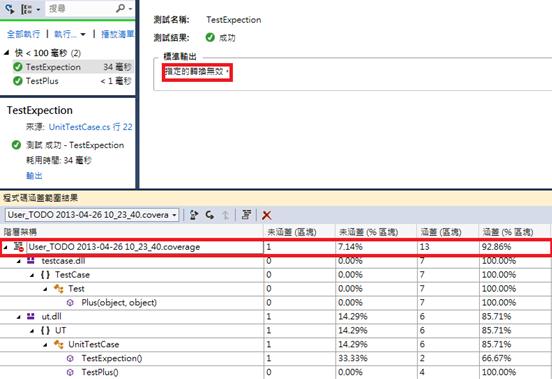Collapse the 快 < 100 毫秒 group

point(6,53)
